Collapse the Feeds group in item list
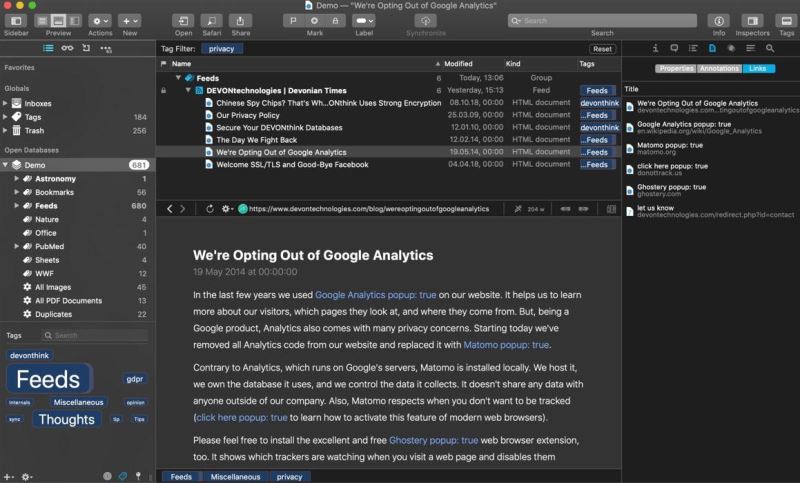The image size is (800, 483). (x=178, y=78)
